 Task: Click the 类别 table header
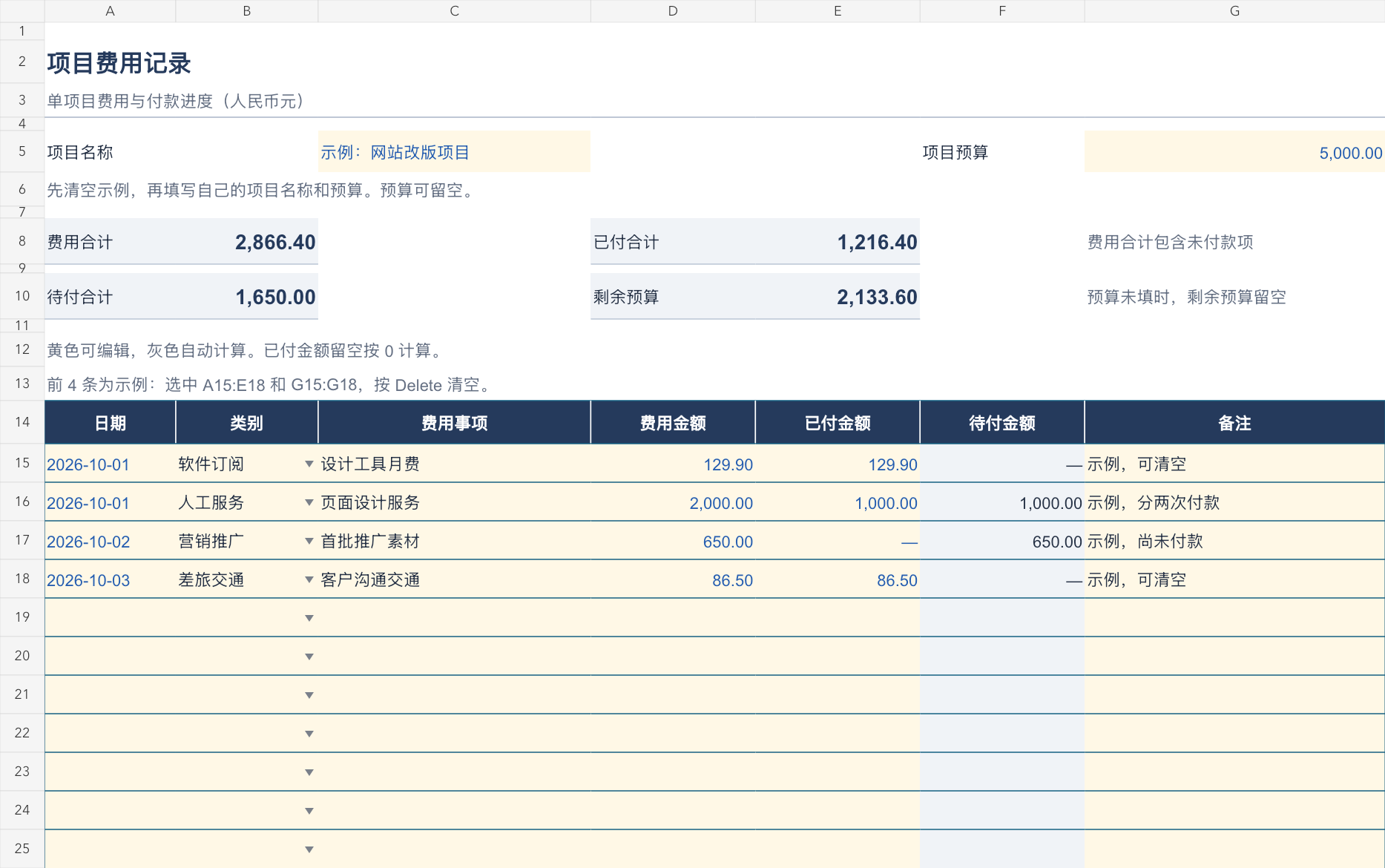pyautogui.click(x=246, y=423)
